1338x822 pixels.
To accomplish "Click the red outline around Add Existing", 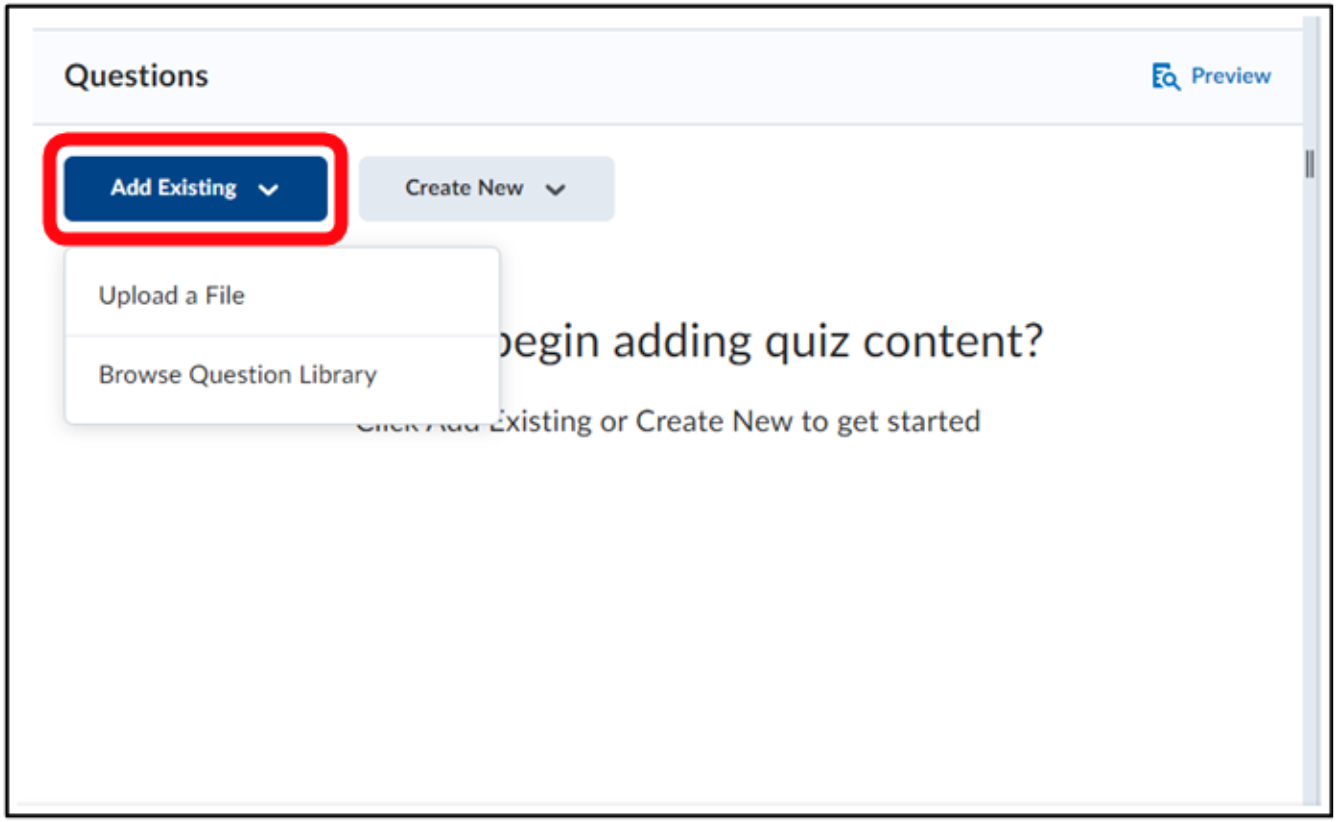I will coord(196,140).
